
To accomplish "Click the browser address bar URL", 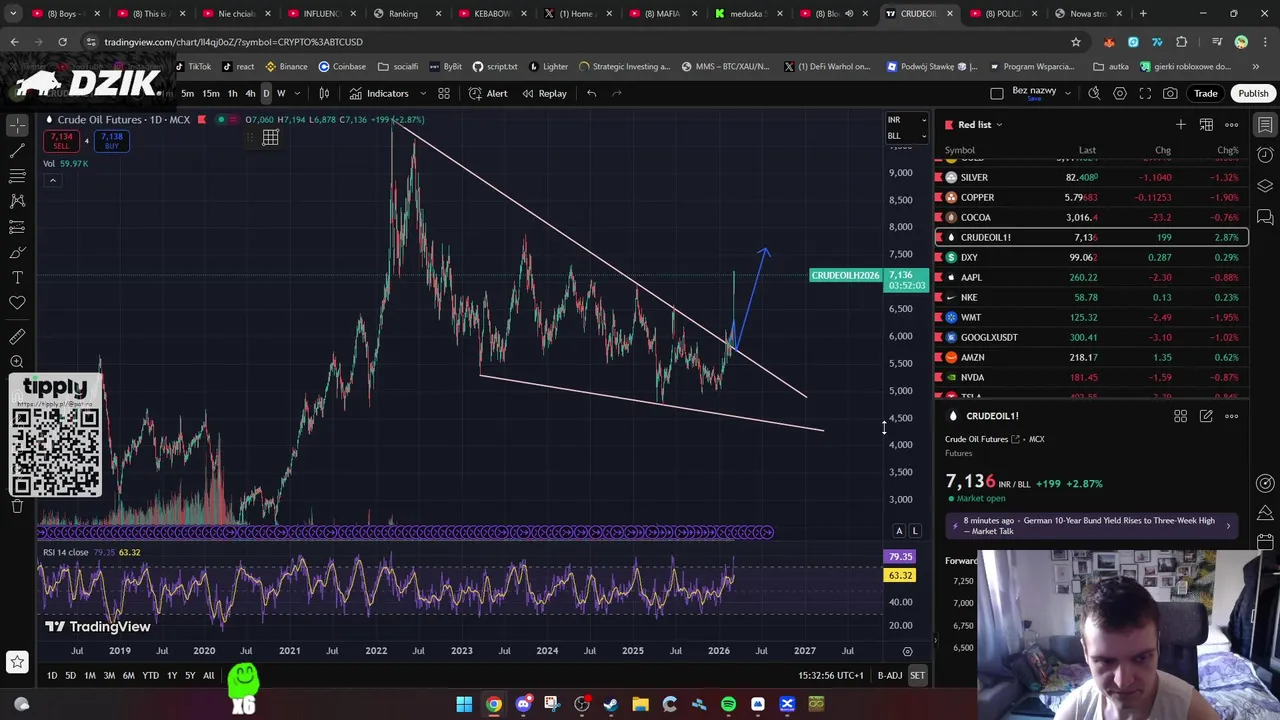I will coord(233,42).
